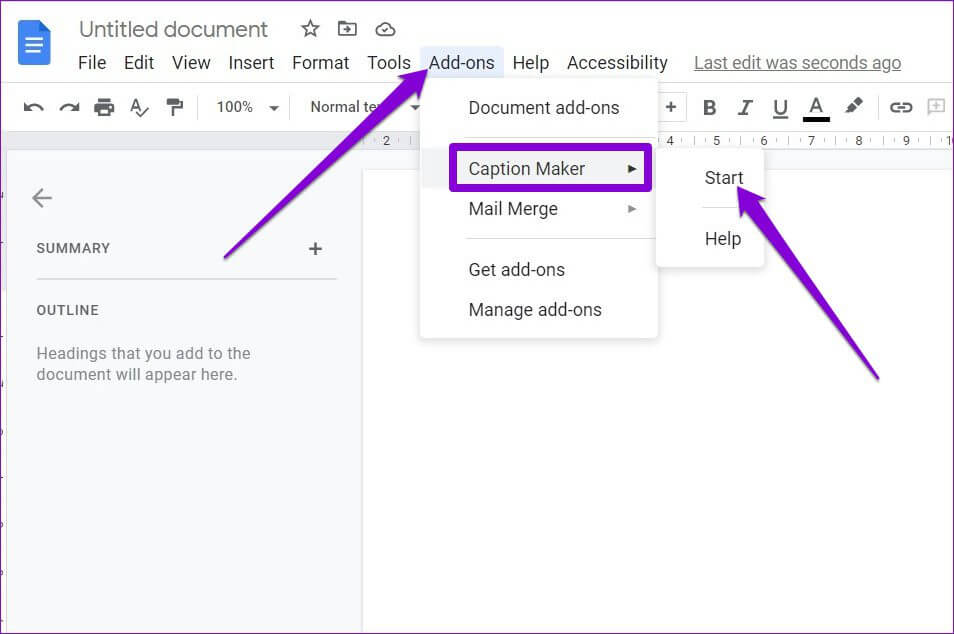The image size is (954, 634).
Task: Select the Paint format tool
Action: click(175, 107)
